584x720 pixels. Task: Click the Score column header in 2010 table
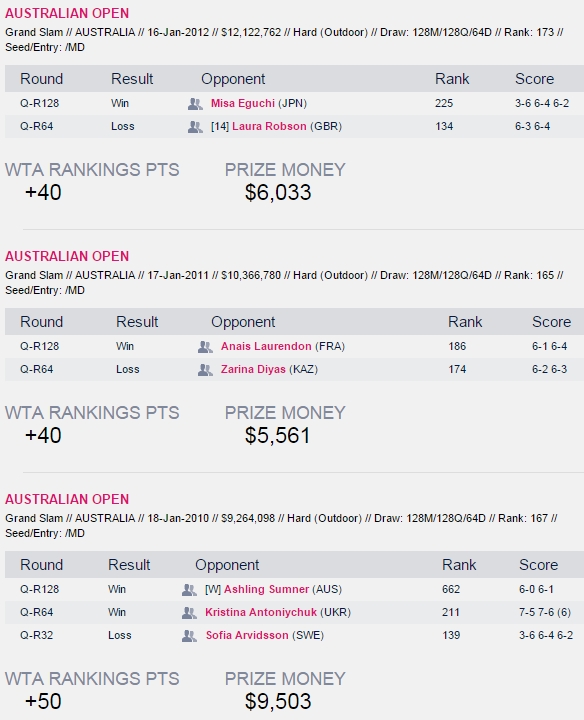tap(538, 565)
